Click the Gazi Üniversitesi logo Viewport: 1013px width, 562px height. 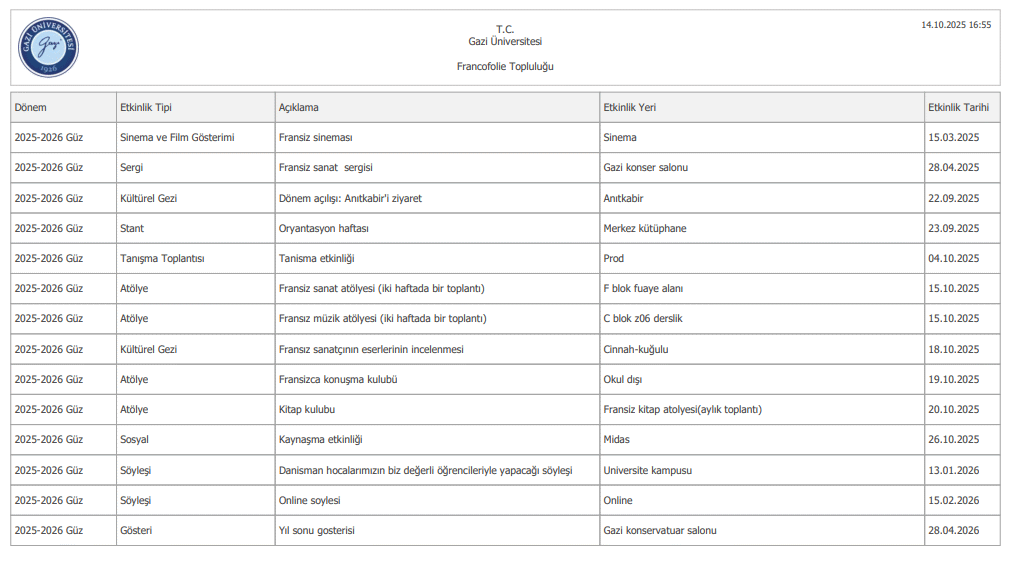pyautogui.click(x=48, y=47)
